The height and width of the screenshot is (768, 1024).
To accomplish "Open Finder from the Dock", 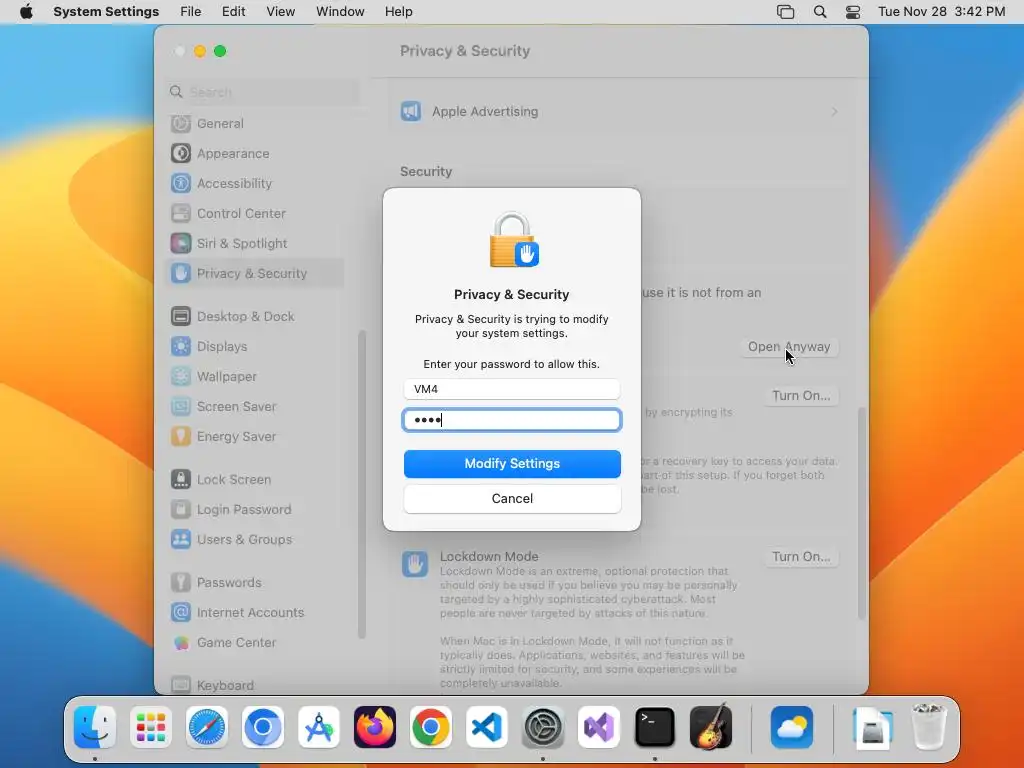I will [95, 727].
